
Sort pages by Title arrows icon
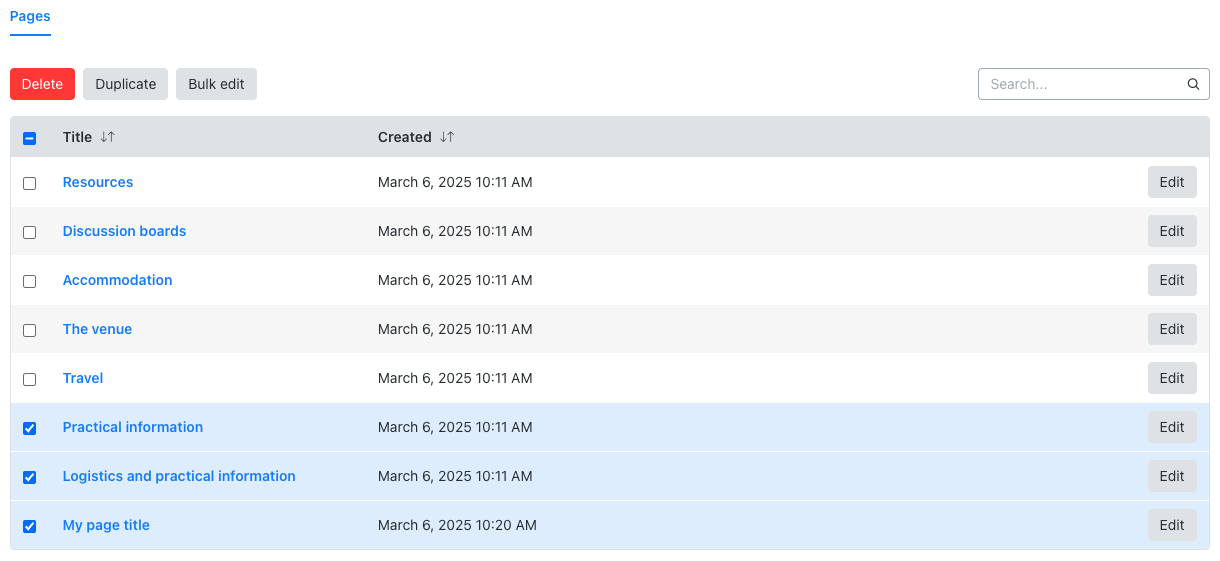click(108, 137)
